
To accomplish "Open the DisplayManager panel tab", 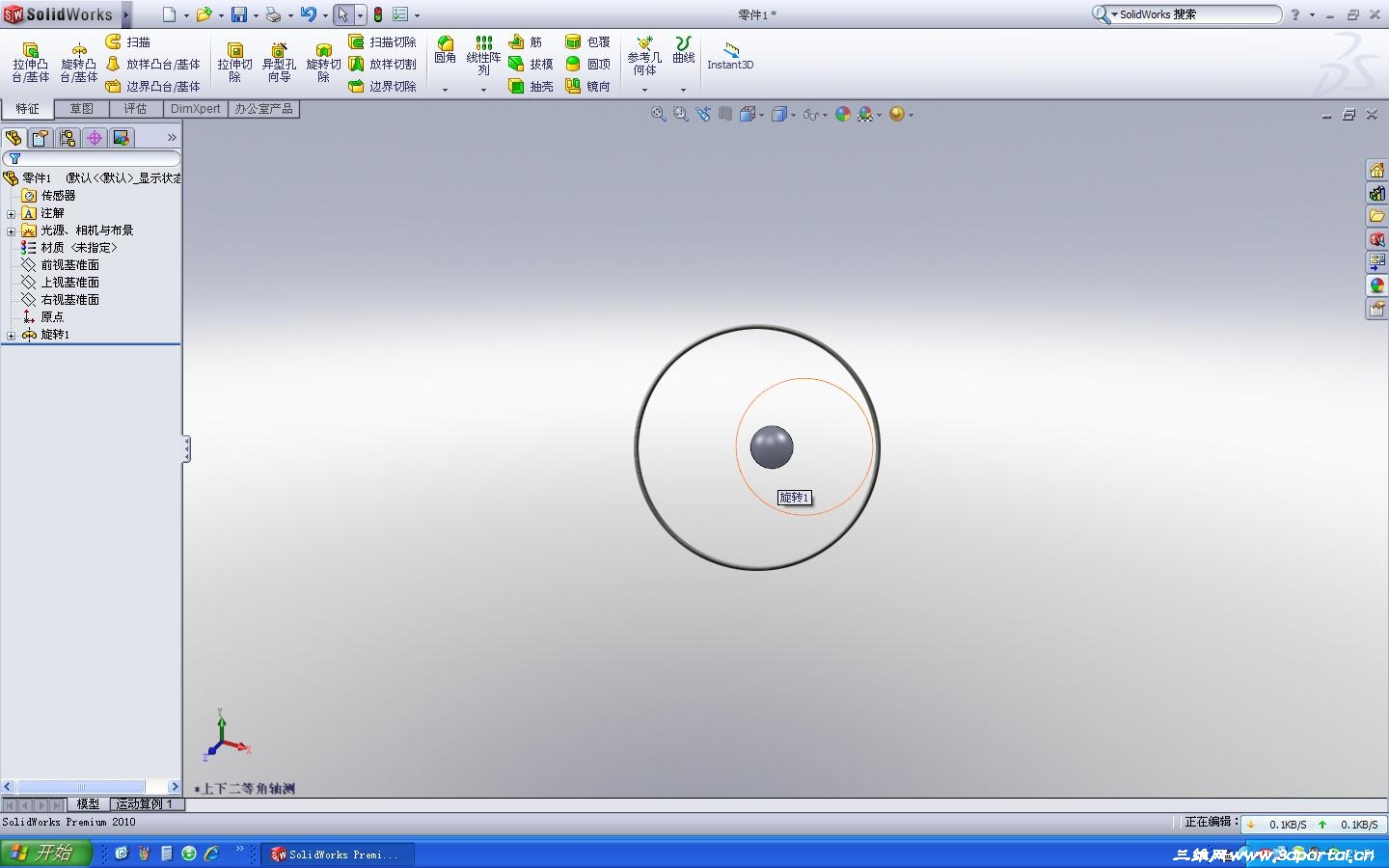I will click(122, 138).
